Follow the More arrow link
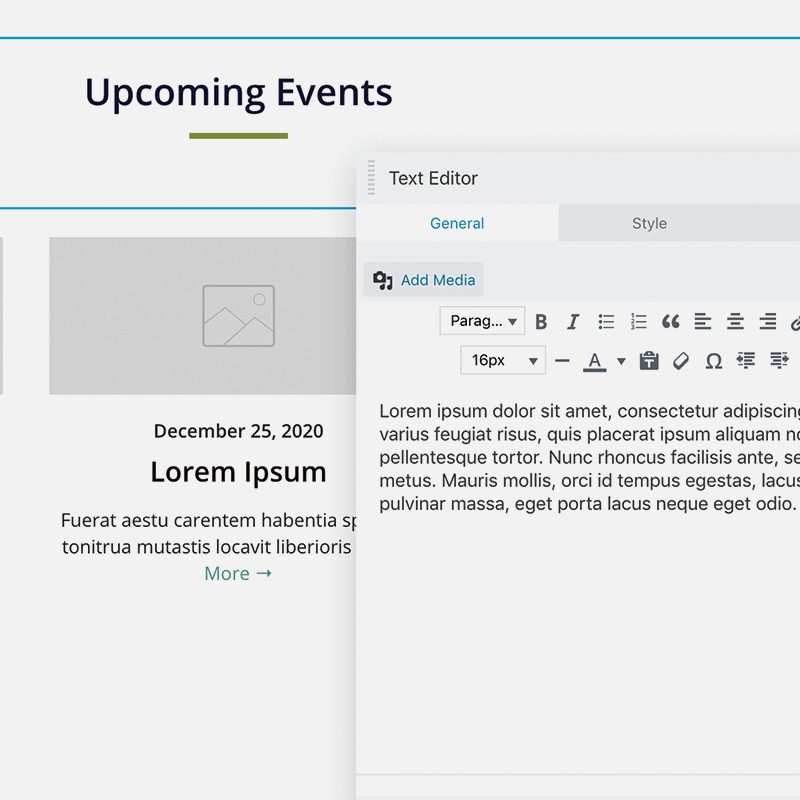 point(238,573)
